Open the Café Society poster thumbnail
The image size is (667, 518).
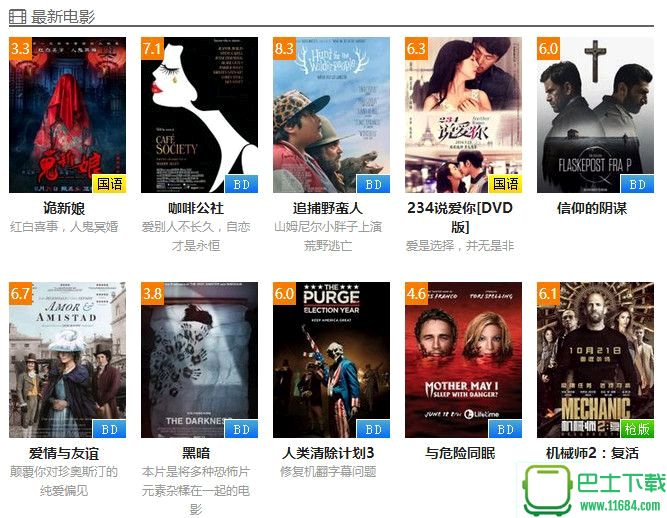point(200,115)
